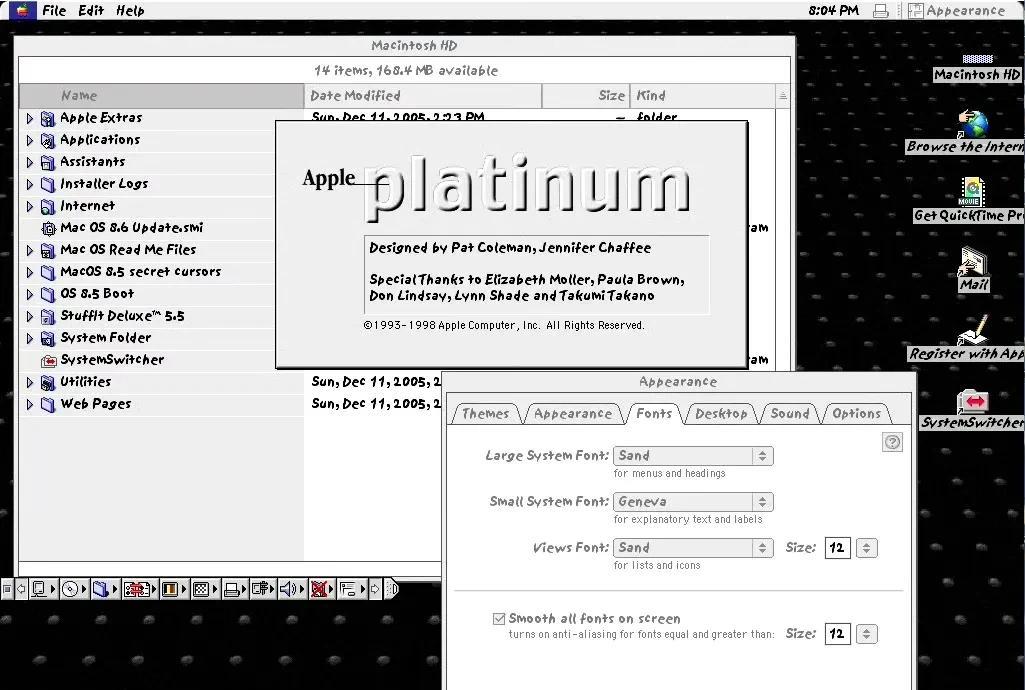Open the Macintosh HD desktop drive icon

pyautogui.click(x=977, y=58)
